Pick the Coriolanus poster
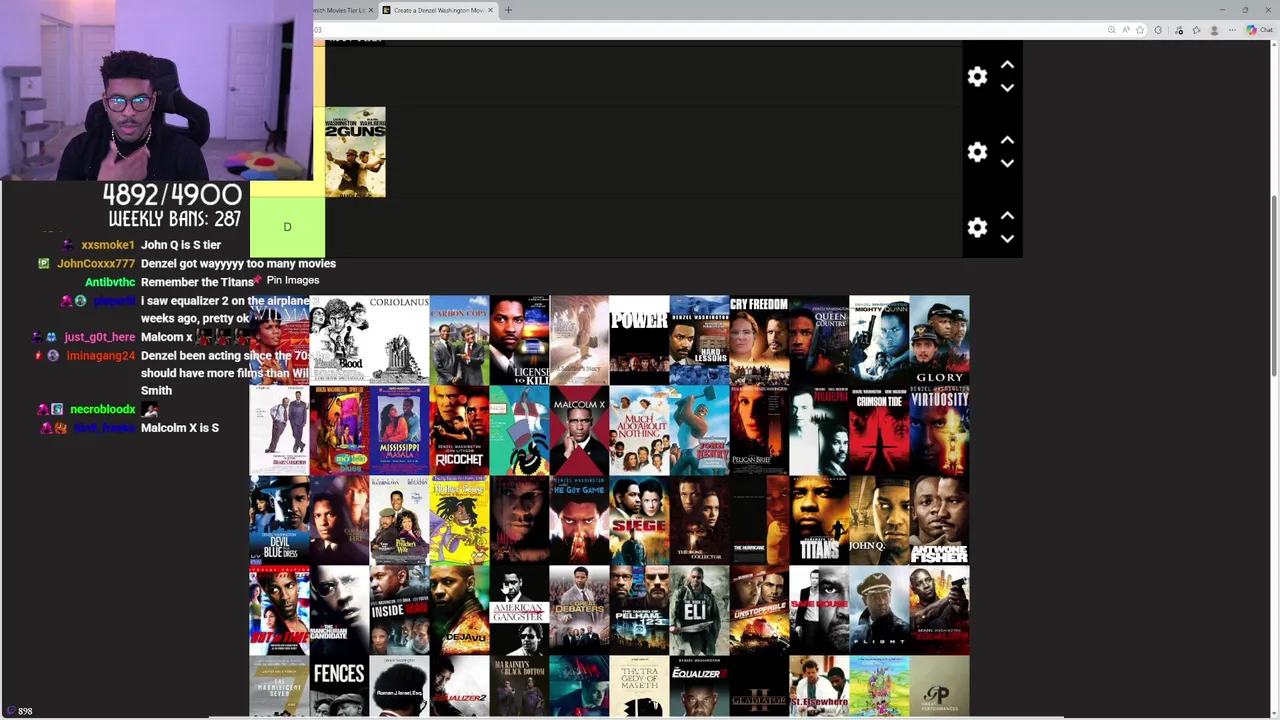This screenshot has height=720, width=1280. point(399,340)
